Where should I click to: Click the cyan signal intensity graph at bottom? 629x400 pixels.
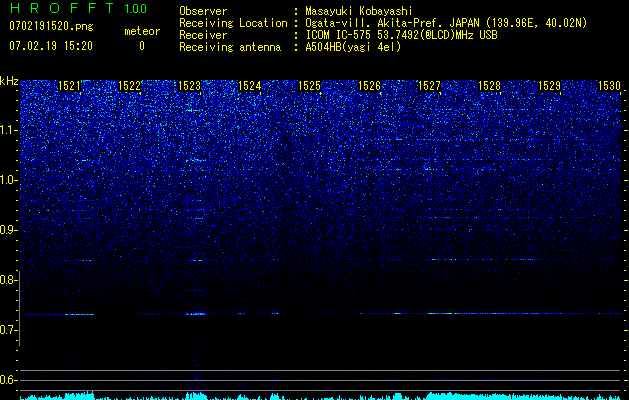click(x=320, y=396)
